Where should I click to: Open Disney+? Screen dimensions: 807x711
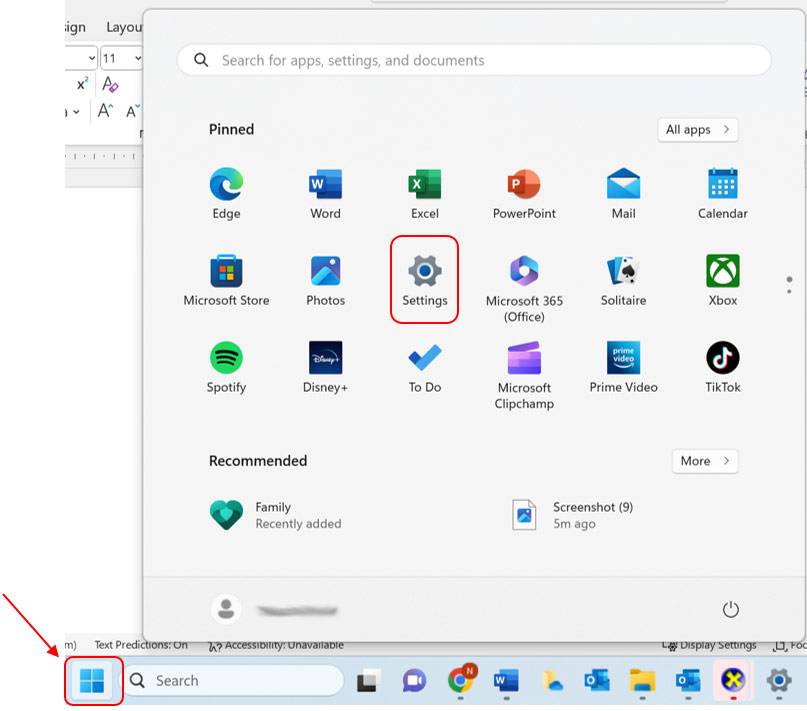325,367
